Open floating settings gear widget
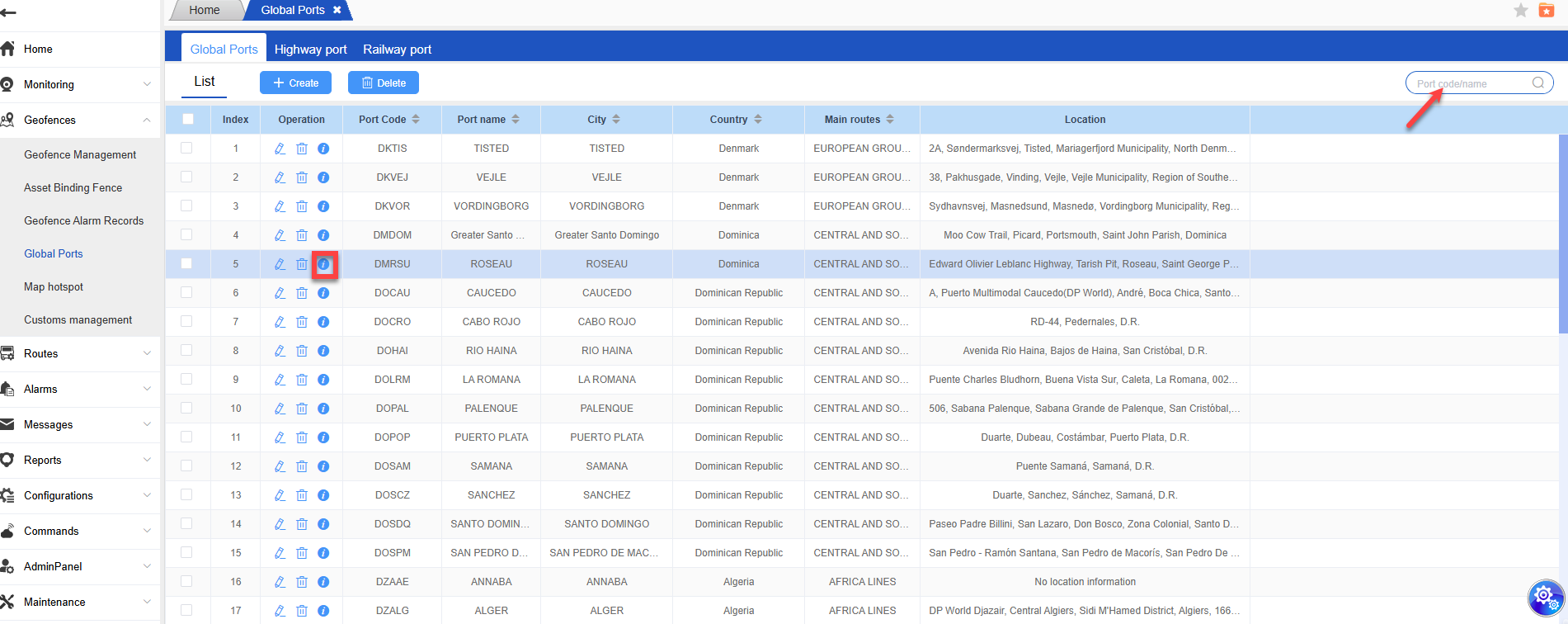The image size is (1568, 624). (1545, 598)
